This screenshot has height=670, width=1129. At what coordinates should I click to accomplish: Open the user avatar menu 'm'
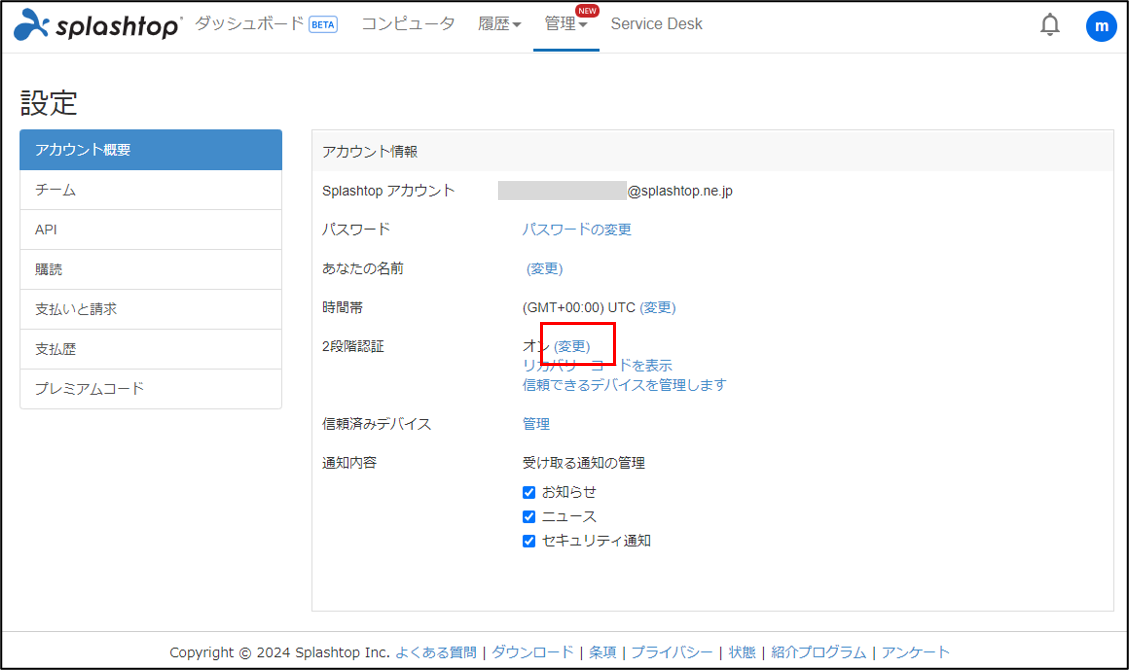click(1101, 26)
